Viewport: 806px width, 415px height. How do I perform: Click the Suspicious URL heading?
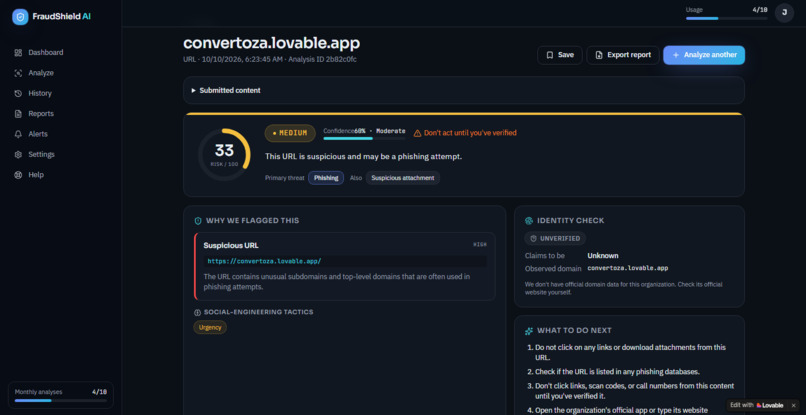coord(231,245)
